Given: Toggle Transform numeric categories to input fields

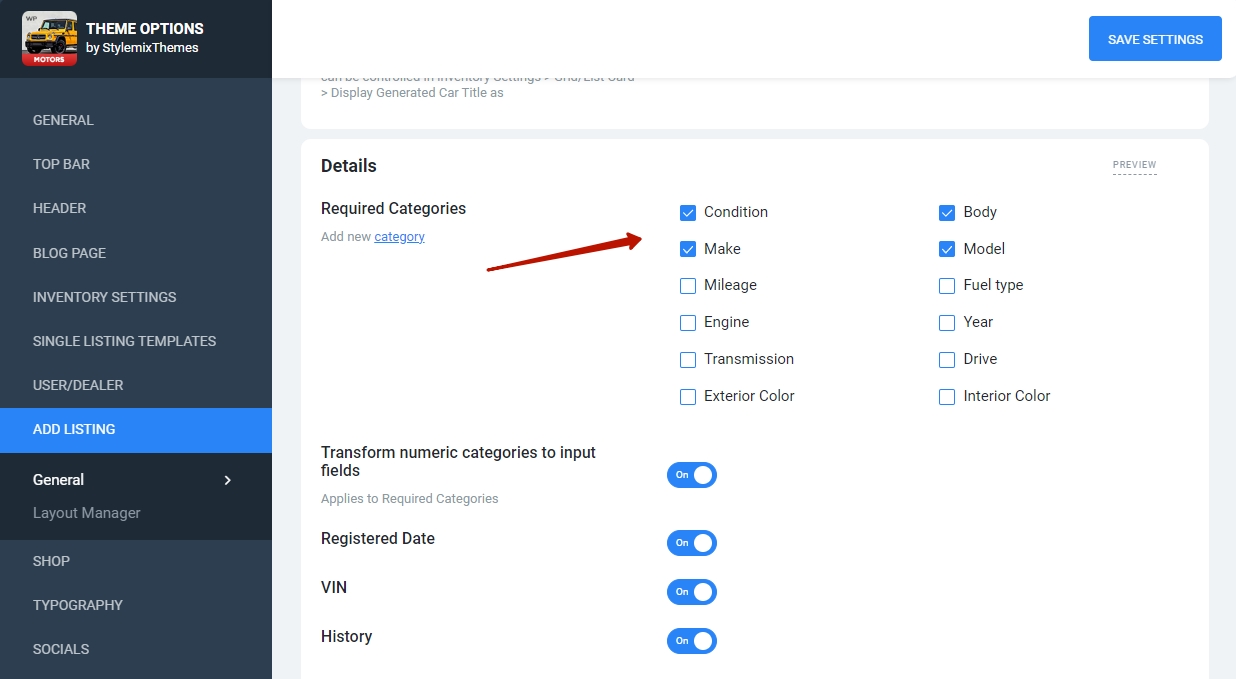Looking at the screenshot, I should click(x=692, y=475).
